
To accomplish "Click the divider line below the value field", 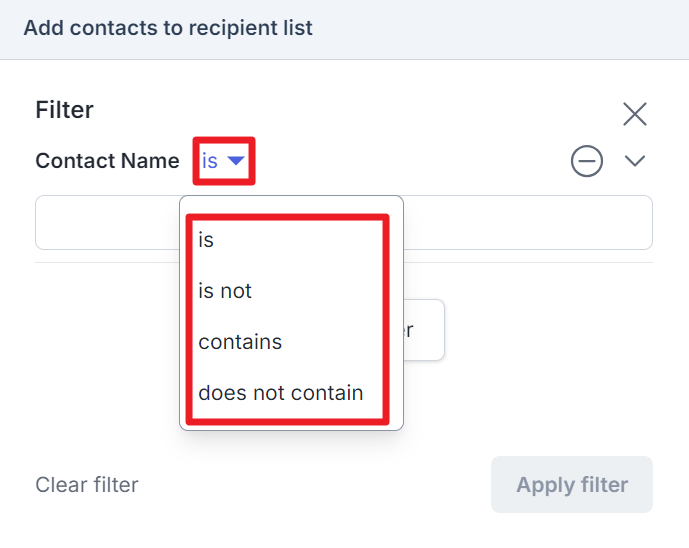I will [527, 263].
